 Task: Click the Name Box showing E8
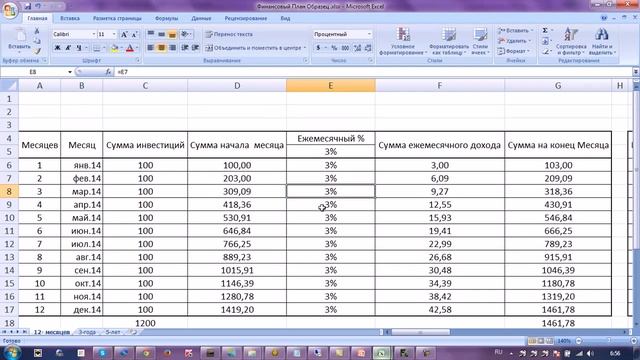click(x=33, y=72)
